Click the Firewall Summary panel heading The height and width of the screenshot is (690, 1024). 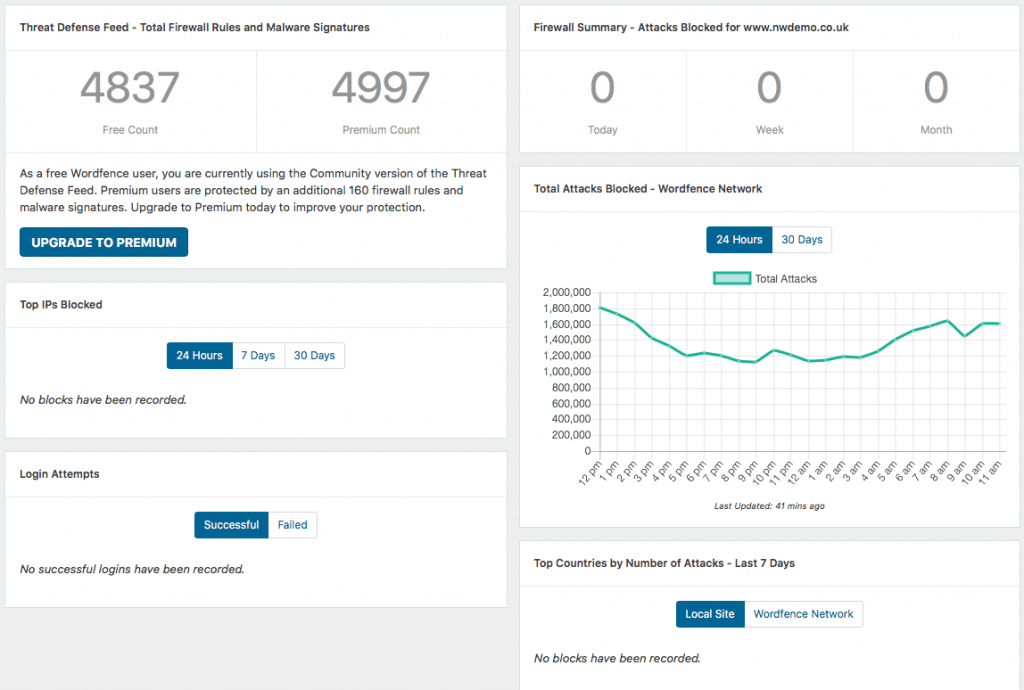691,28
